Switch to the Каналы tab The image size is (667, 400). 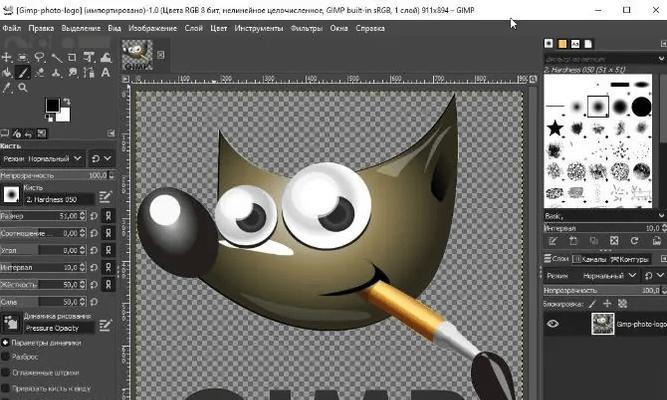(589, 259)
